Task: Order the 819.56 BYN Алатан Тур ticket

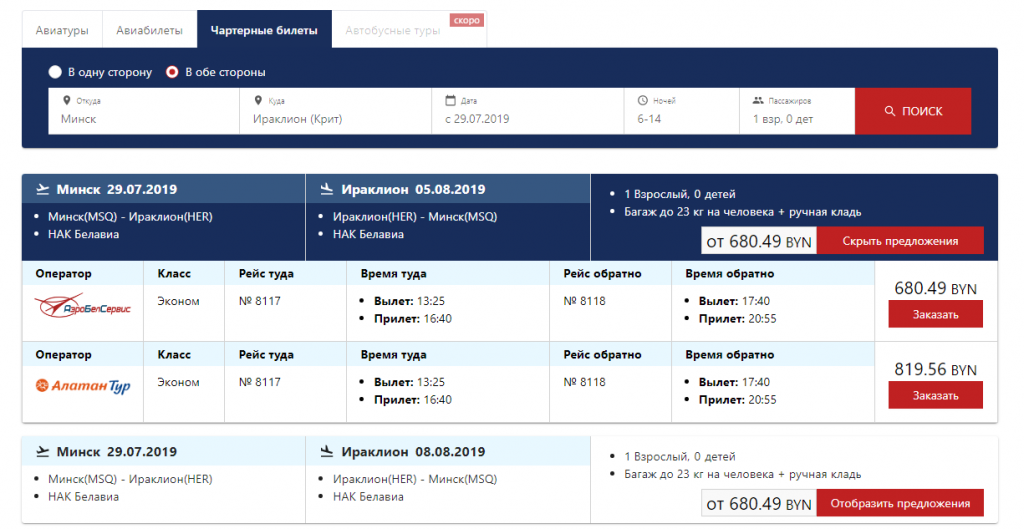Action: pyautogui.click(x=935, y=396)
